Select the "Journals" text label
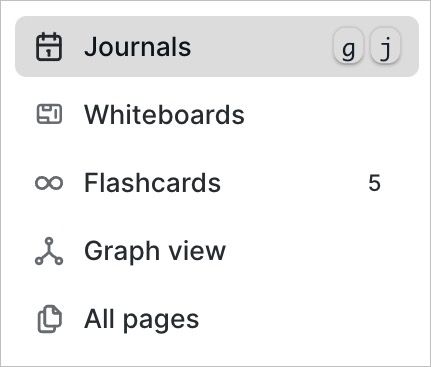431x367 pixels. pyautogui.click(x=138, y=47)
